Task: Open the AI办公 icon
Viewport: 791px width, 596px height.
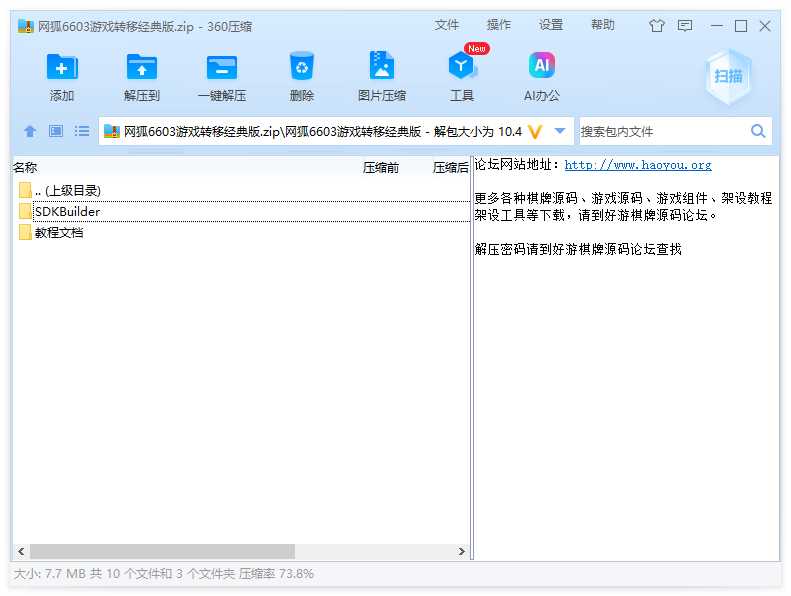Action: 542,65
